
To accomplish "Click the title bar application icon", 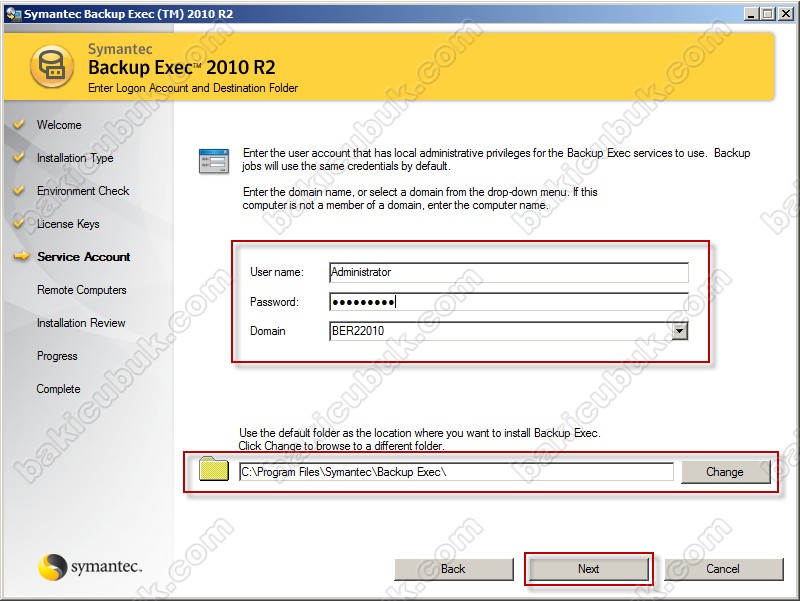I will 13,14.
